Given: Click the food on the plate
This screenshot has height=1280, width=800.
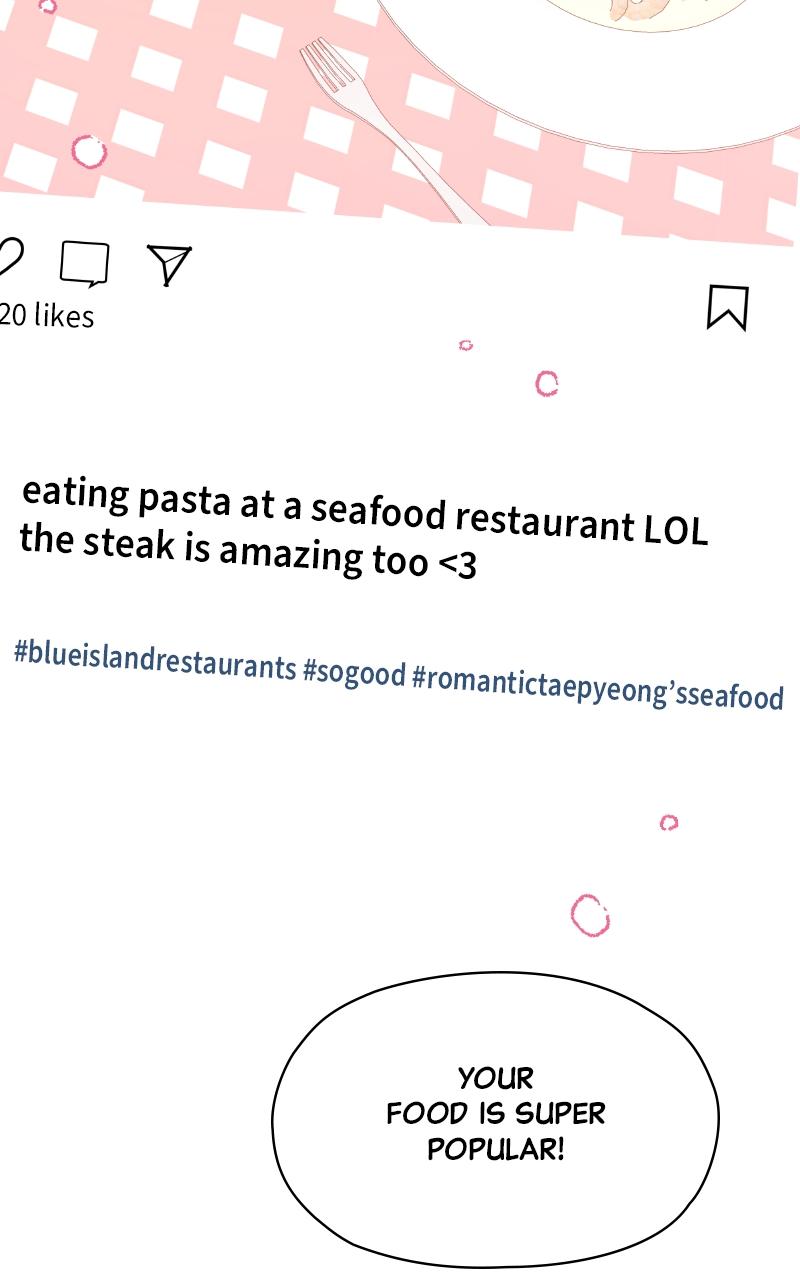Looking at the screenshot, I should tap(640, 12).
